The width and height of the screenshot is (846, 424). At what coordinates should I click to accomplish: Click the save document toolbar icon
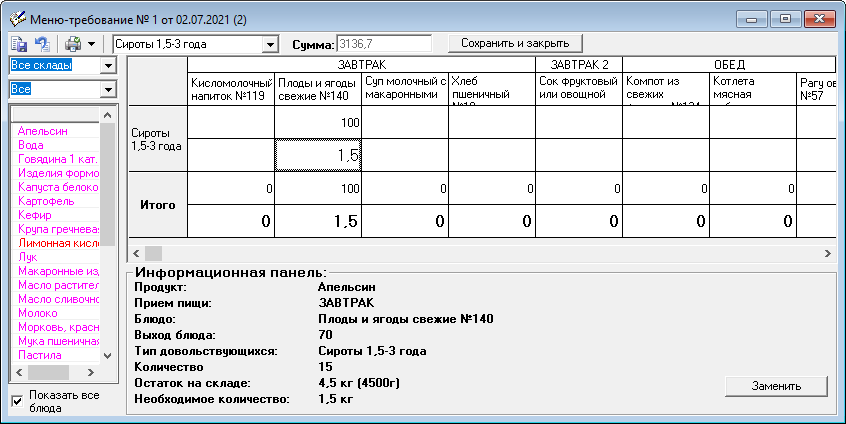pyautogui.click(x=19, y=44)
